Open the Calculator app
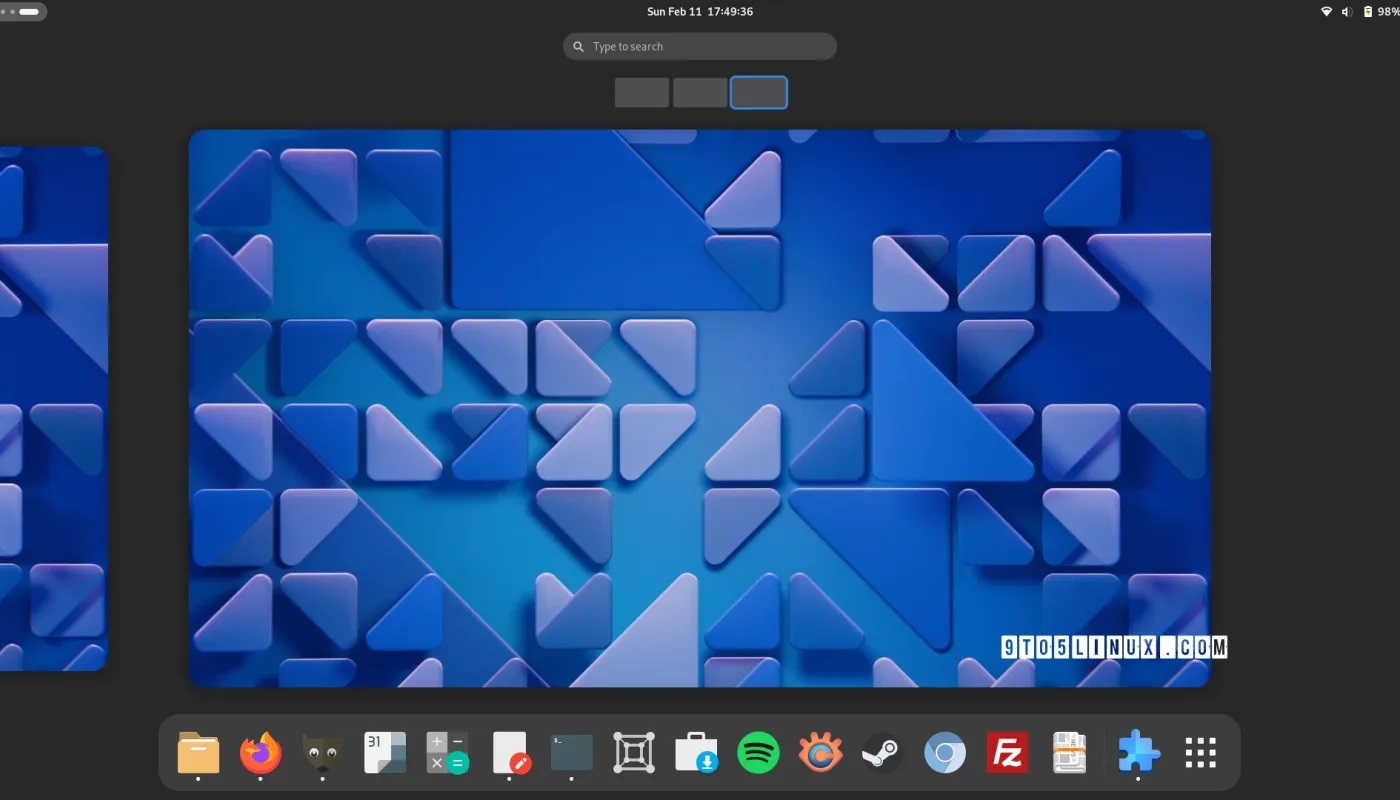The height and width of the screenshot is (800, 1400). [x=447, y=752]
